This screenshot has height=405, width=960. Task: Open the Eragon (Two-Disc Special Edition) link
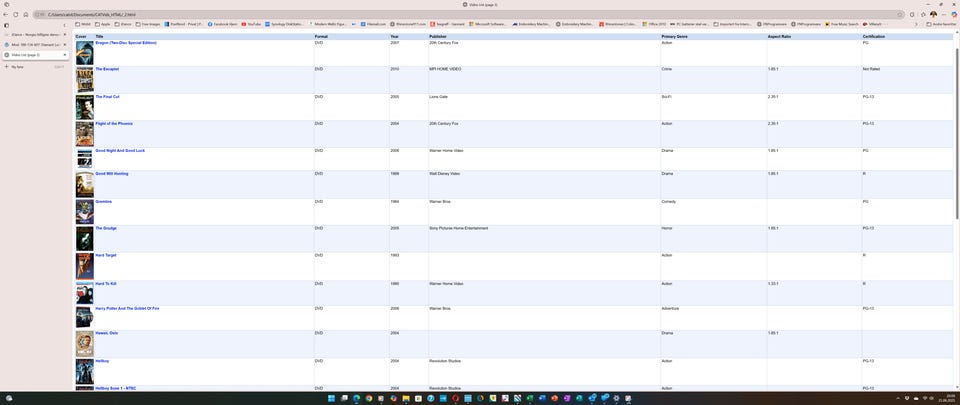tap(126, 43)
